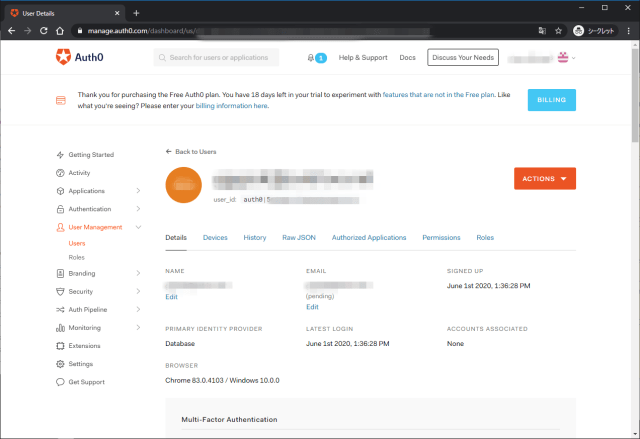This screenshot has width=640, height=439.
Task: Click the translate page icon
Action: click(x=542, y=31)
